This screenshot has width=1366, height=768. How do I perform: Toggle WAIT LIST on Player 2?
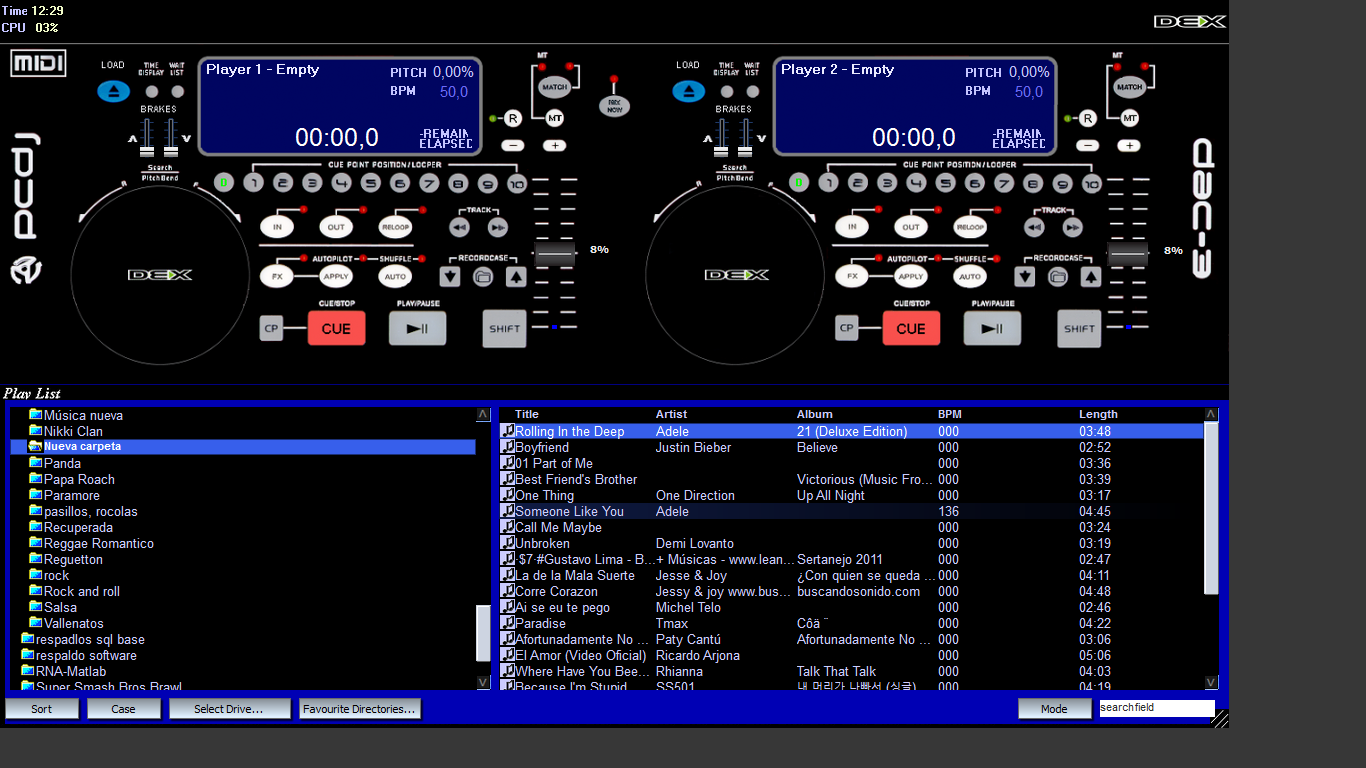pyautogui.click(x=753, y=91)
